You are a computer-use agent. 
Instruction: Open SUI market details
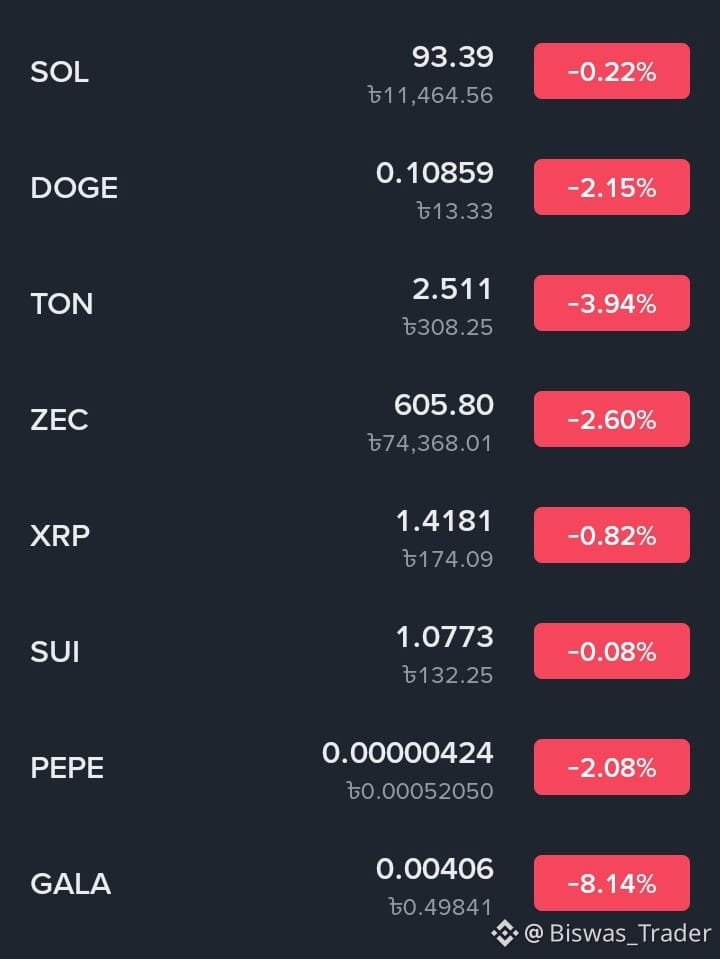point(360,652)
